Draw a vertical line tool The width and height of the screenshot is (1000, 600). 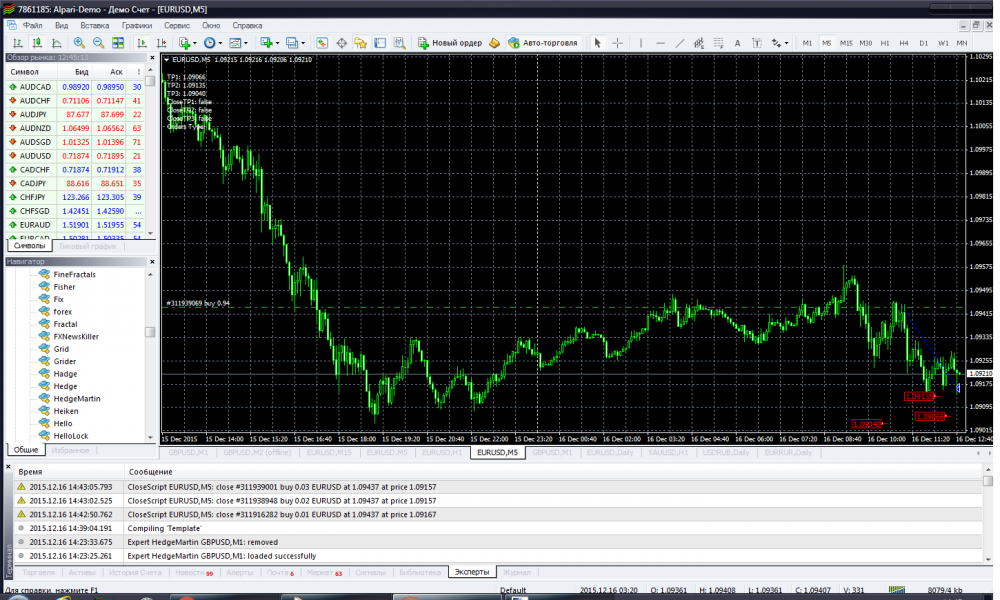click(x=641, y=43)
